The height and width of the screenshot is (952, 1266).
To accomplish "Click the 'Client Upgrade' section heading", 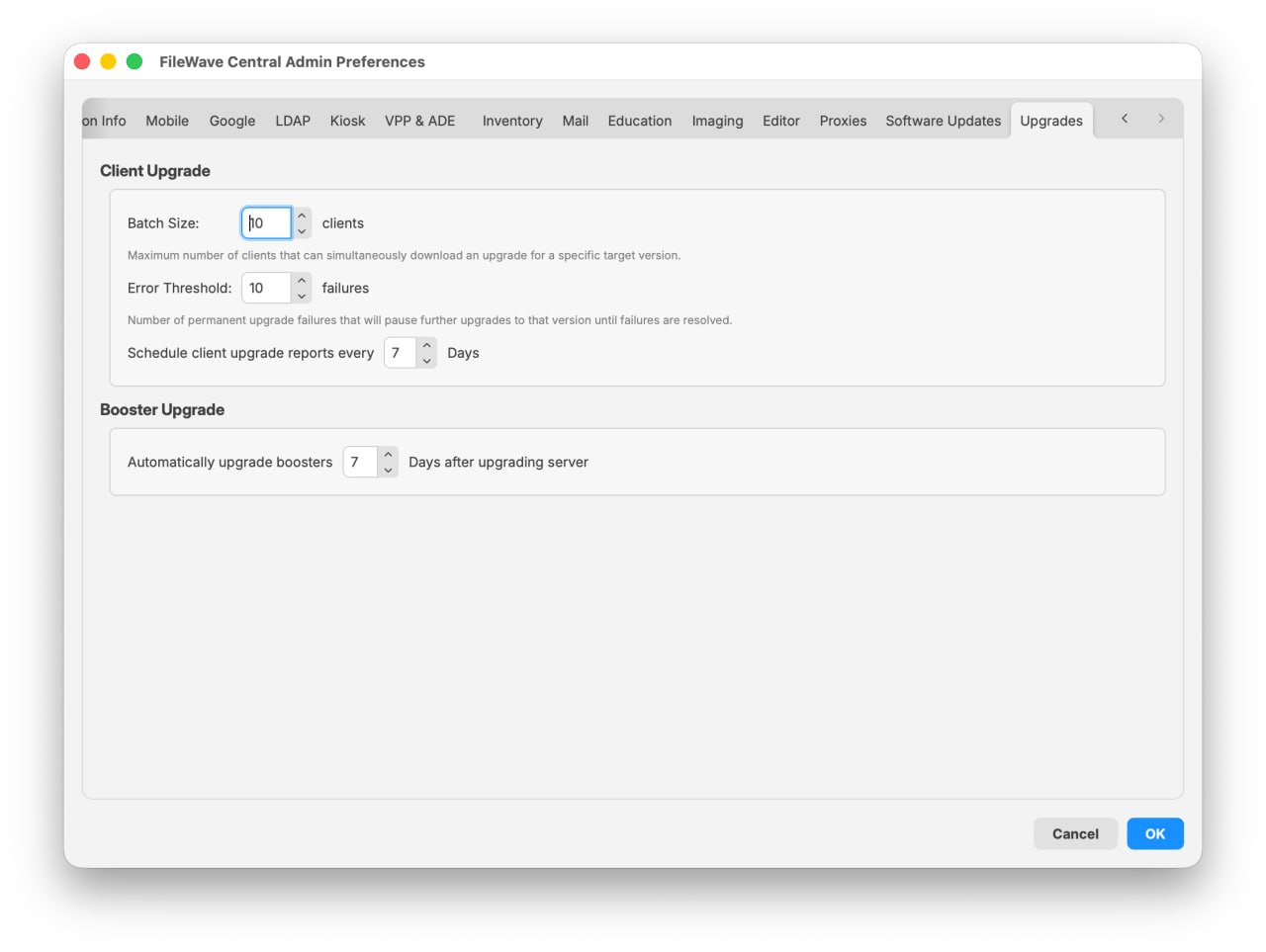I will pos(155,171).
